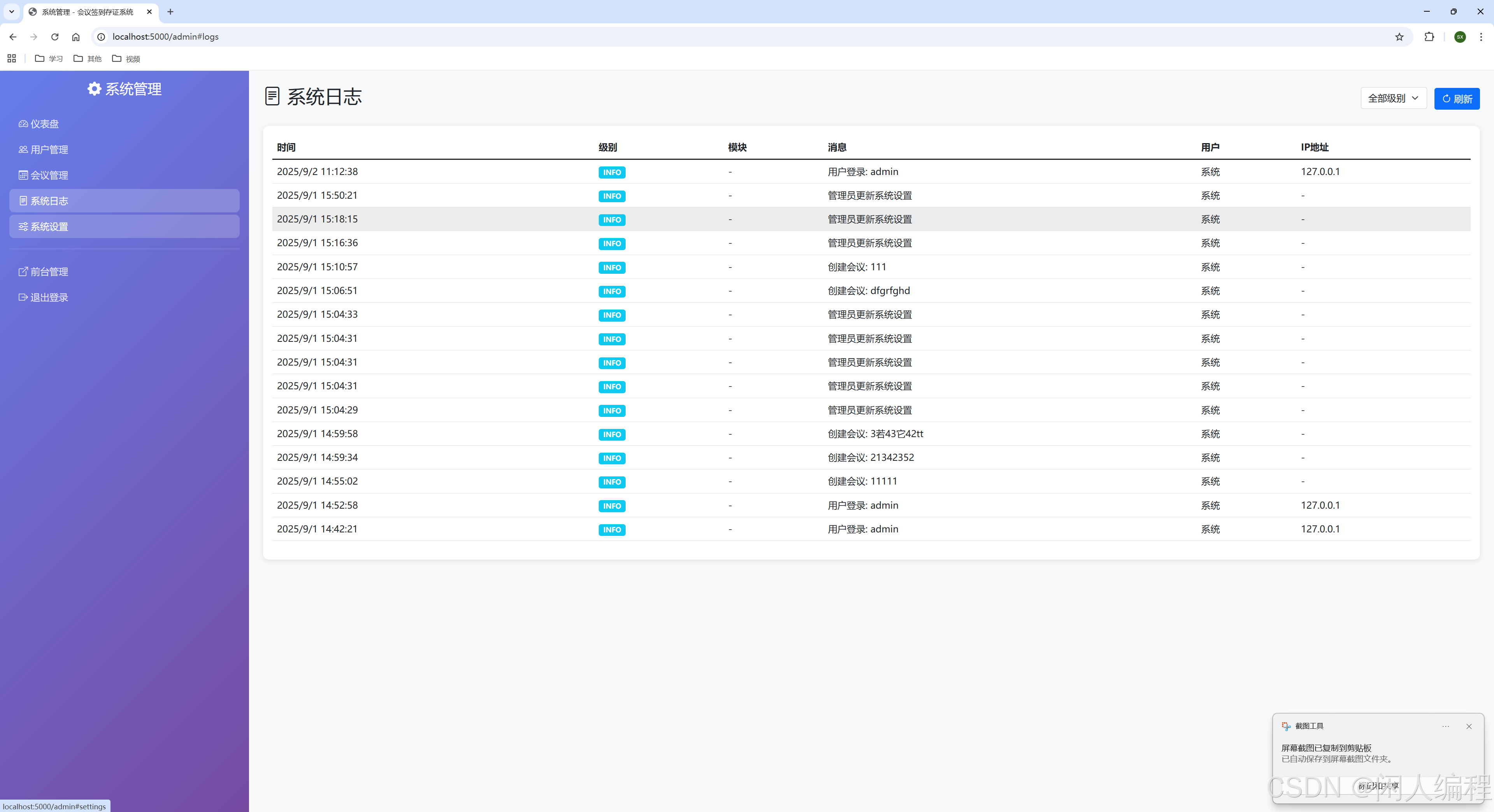Open the 全部级别 level filter dropdown
Screen dimensions: 1494x812
click(1393, 98)
